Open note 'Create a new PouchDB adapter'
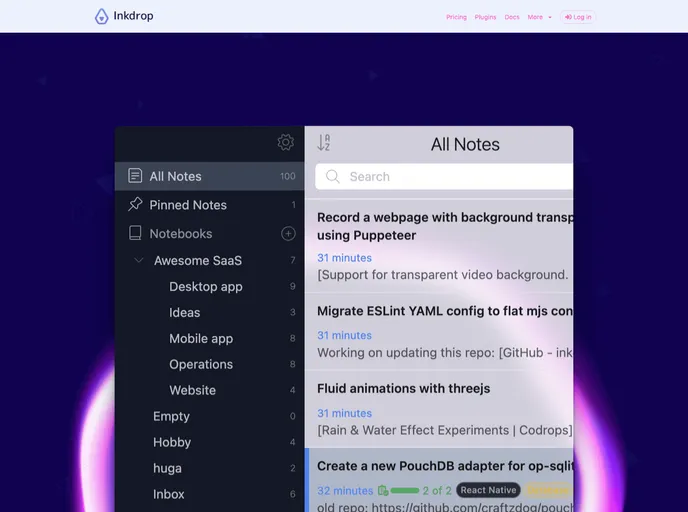 pos(439,480)
